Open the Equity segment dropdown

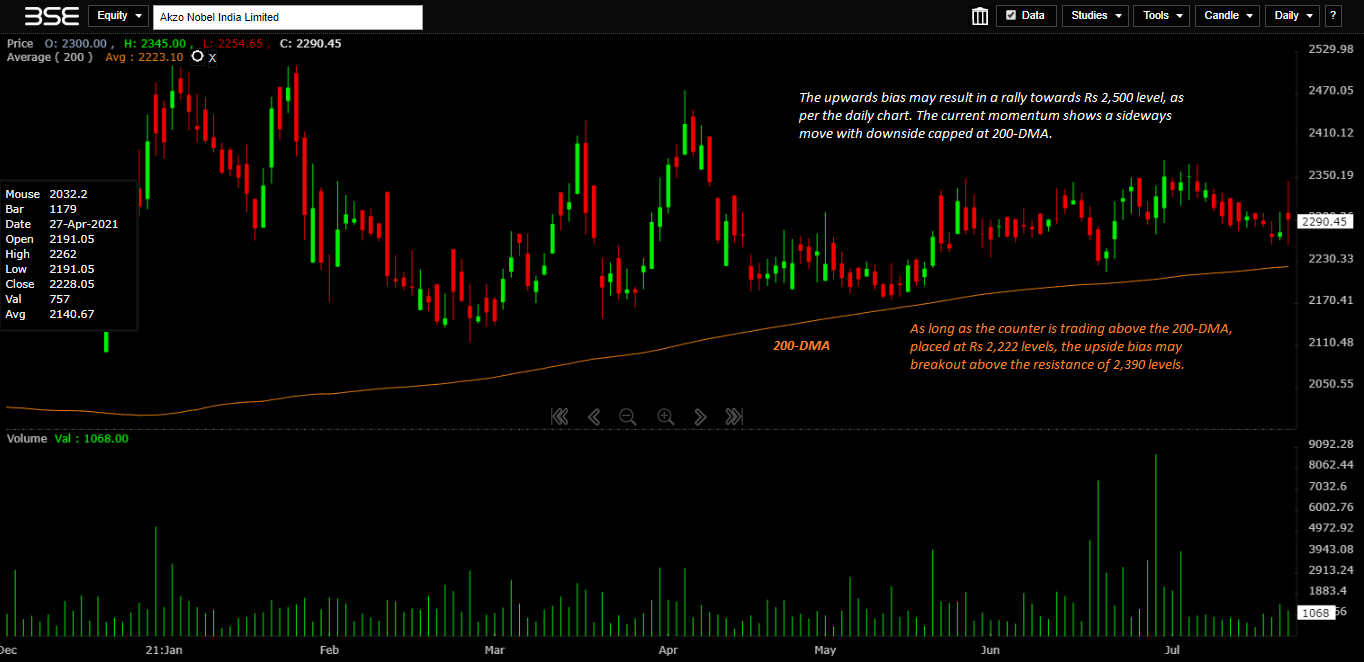coord(118,16)
